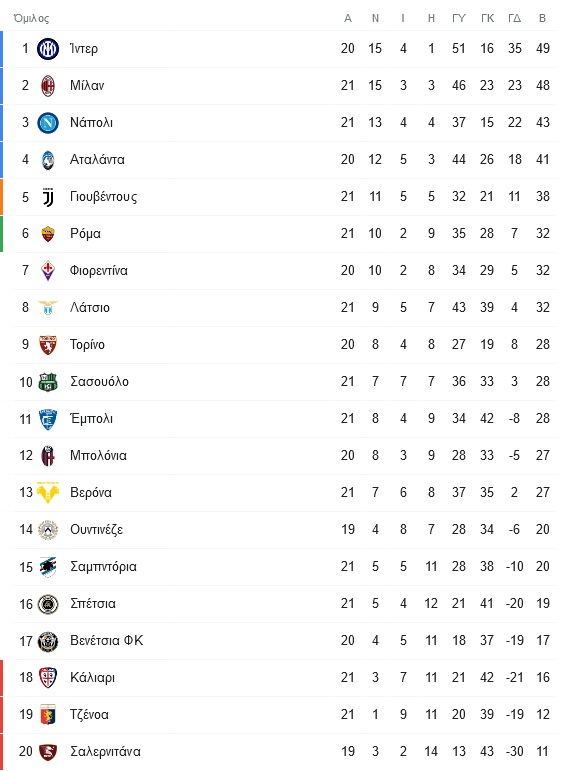The height and width of the screenshot is (771, 563).
Task: Click the AC Milan crest icon
Action: [48, 86]
